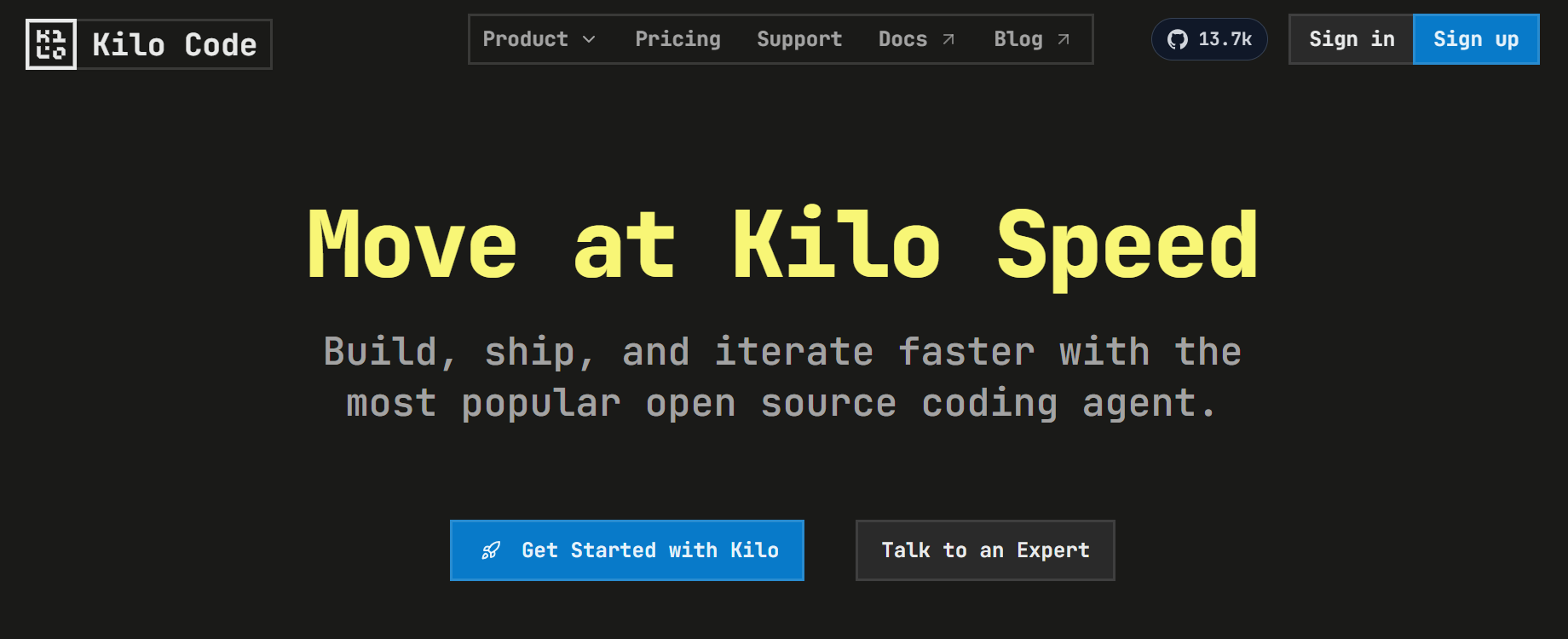Click the external-link arrow beside Docs
This screenshot has height=639, width=1568.
click(x=948, y=39)
